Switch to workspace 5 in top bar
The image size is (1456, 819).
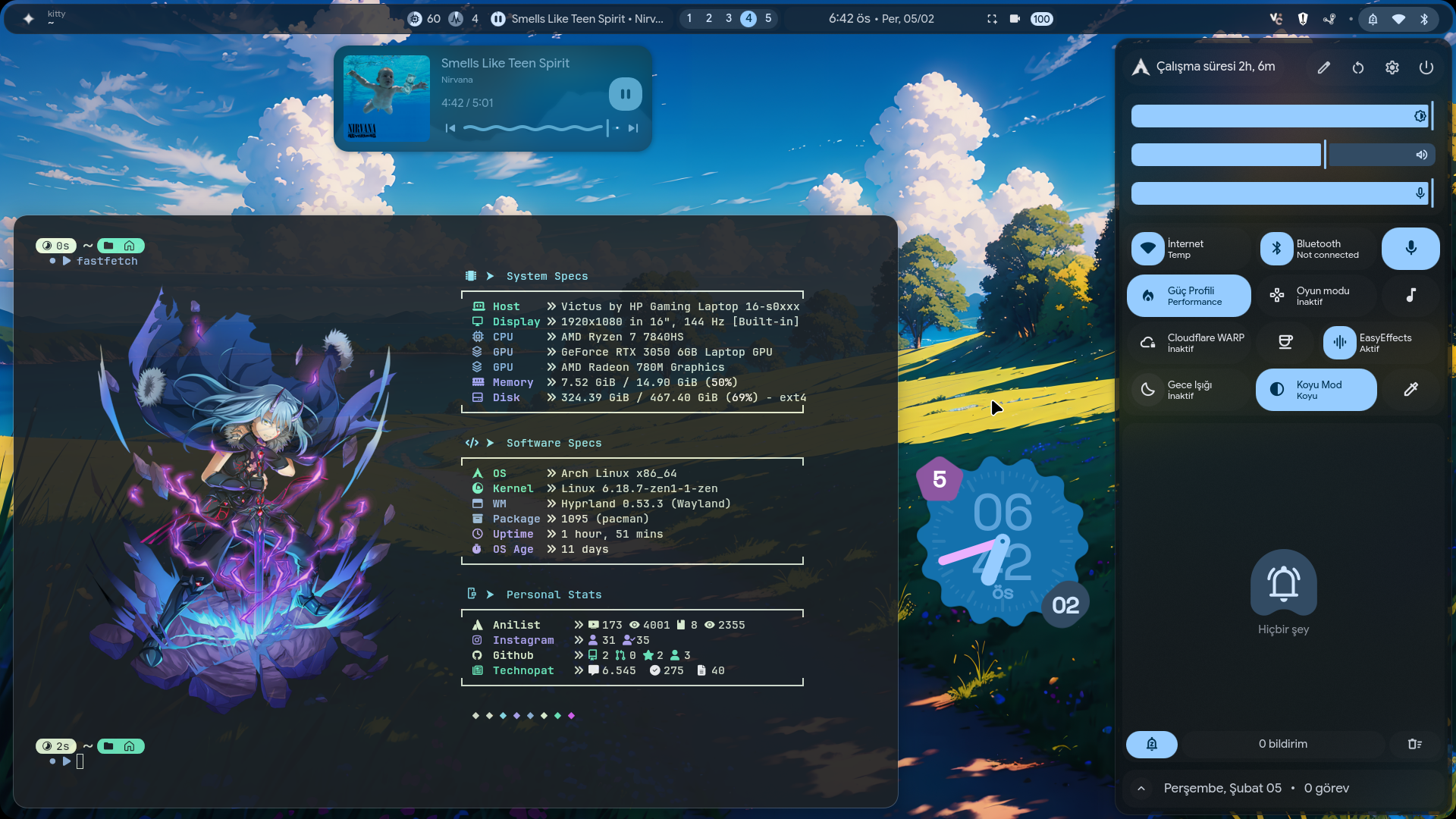pyautogui.click(x=768, y=18)
